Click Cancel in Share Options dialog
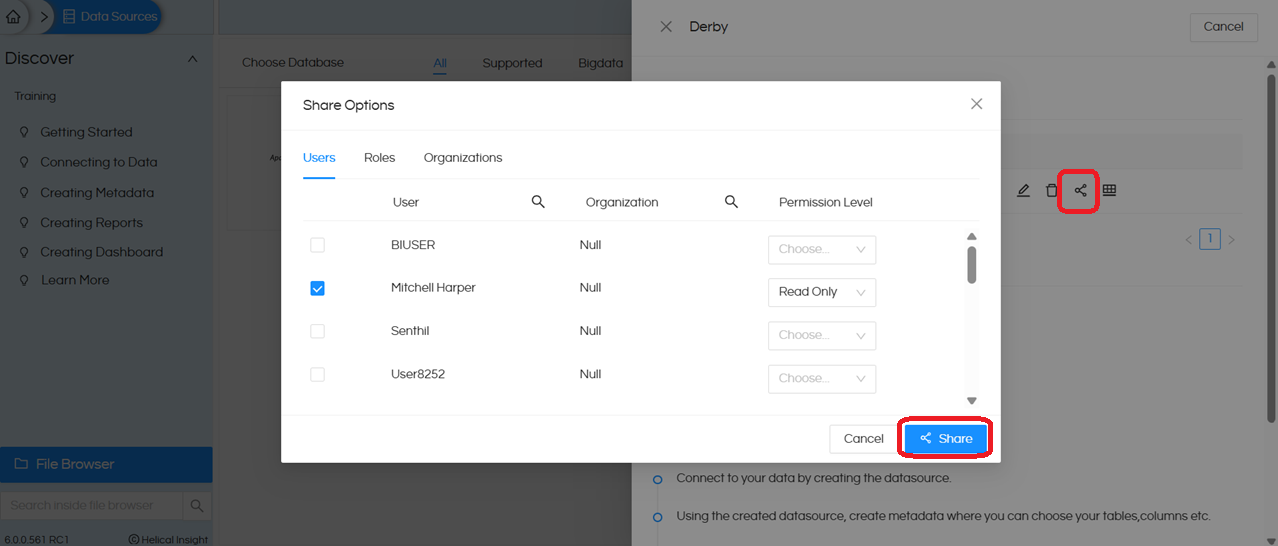The image size is (1278, 546). [863, 439]
